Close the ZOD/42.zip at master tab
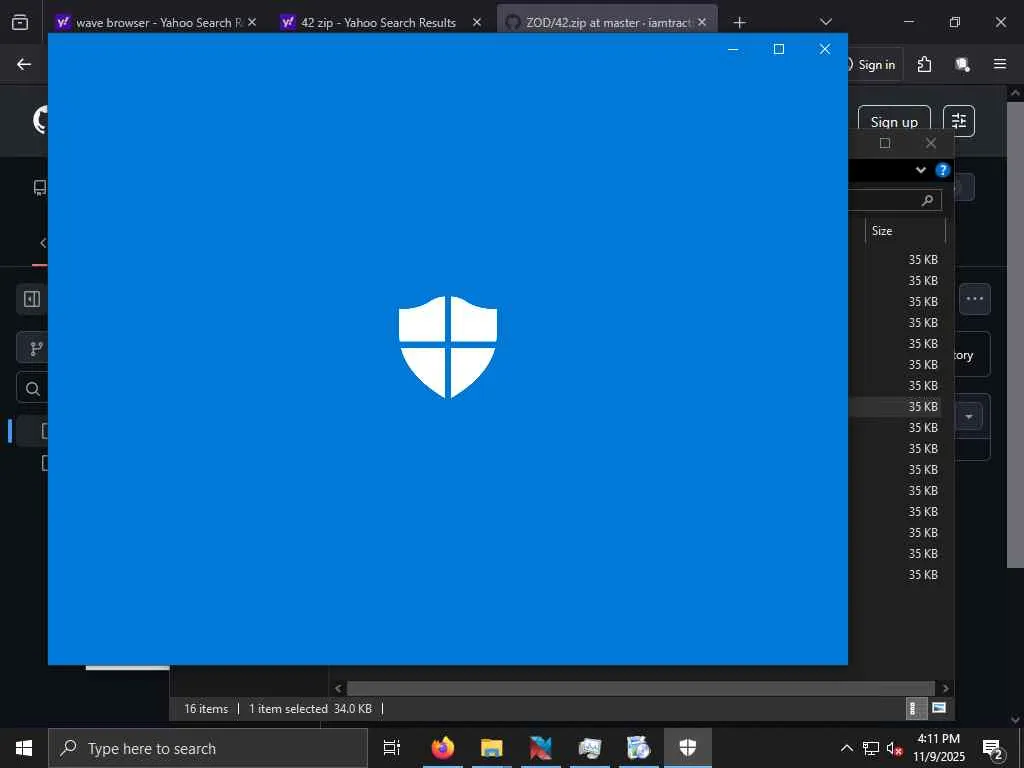 [x=702, y=22]
